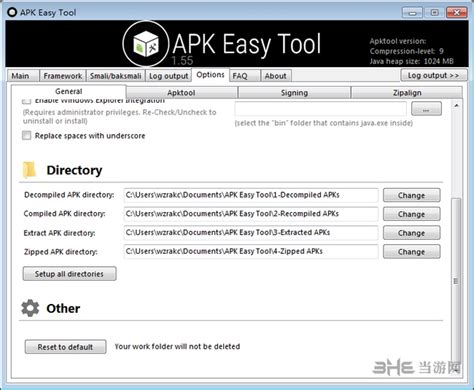
Task: Click the title bar app icon
Action: [x=12, y=12]
